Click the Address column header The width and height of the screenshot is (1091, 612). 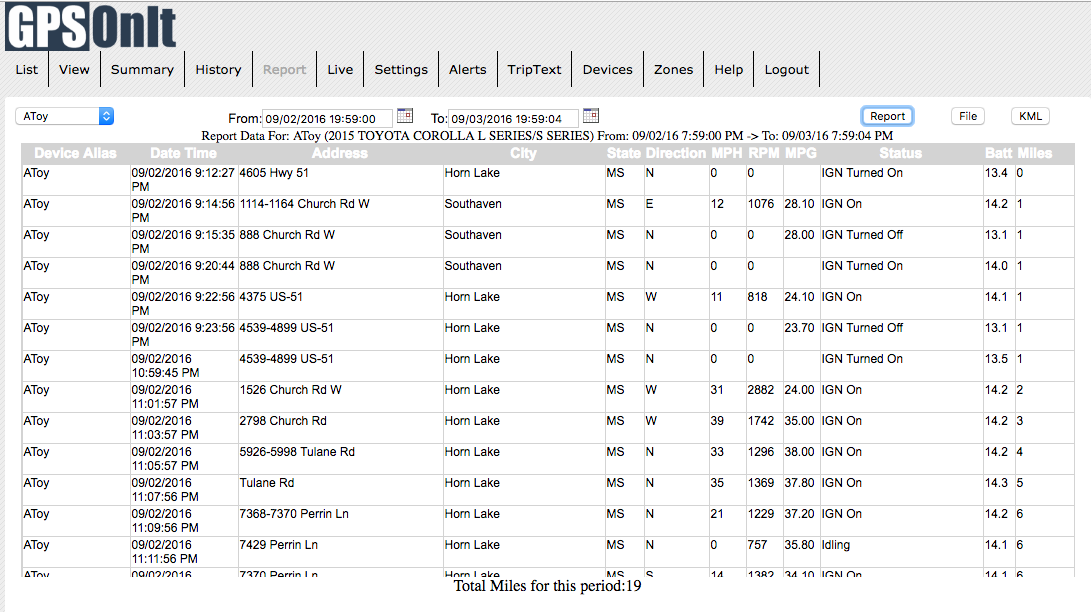pyautogui.click(x=340, y=153)
